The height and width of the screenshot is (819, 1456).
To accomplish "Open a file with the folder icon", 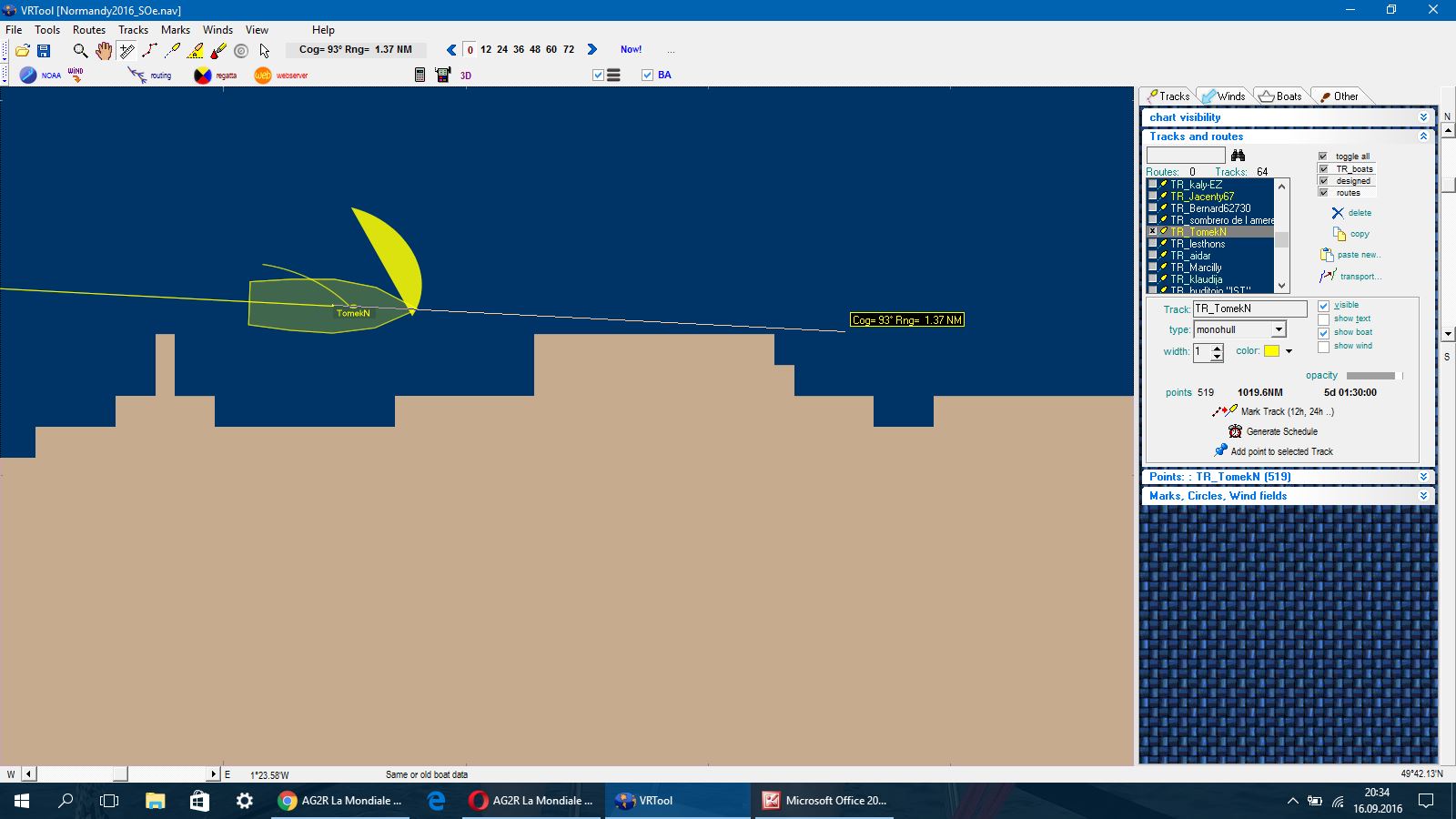I will tap(22, 51).
